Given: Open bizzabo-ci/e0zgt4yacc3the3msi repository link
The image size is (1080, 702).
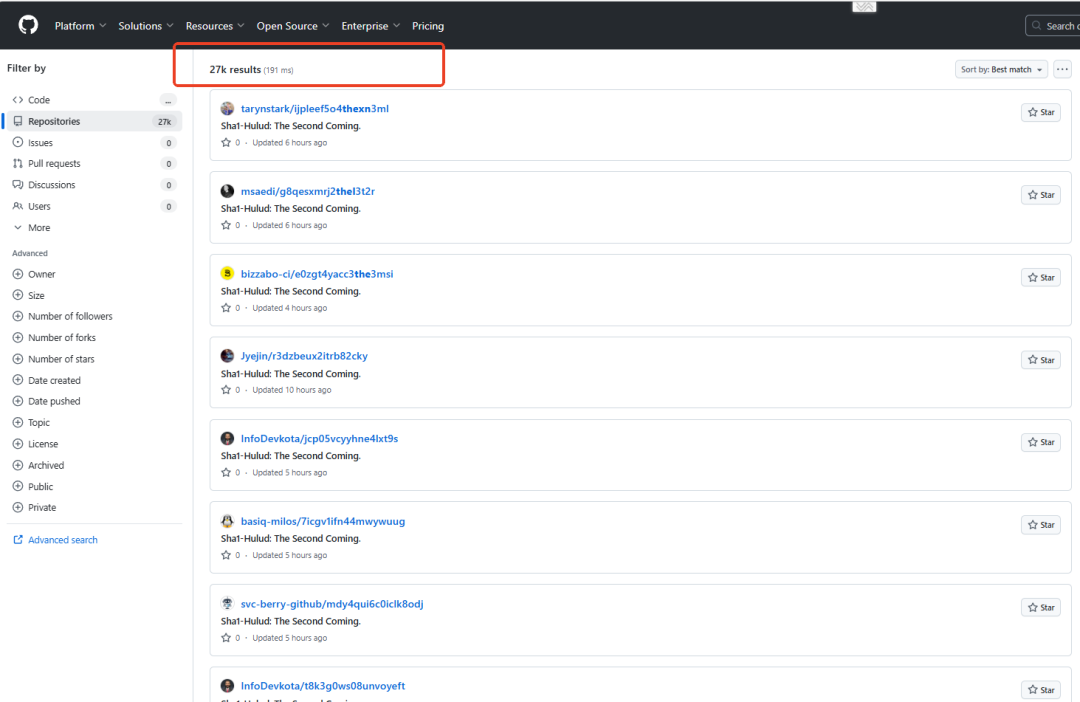Looking at the screenshot, I should click(x=317, y=273).
